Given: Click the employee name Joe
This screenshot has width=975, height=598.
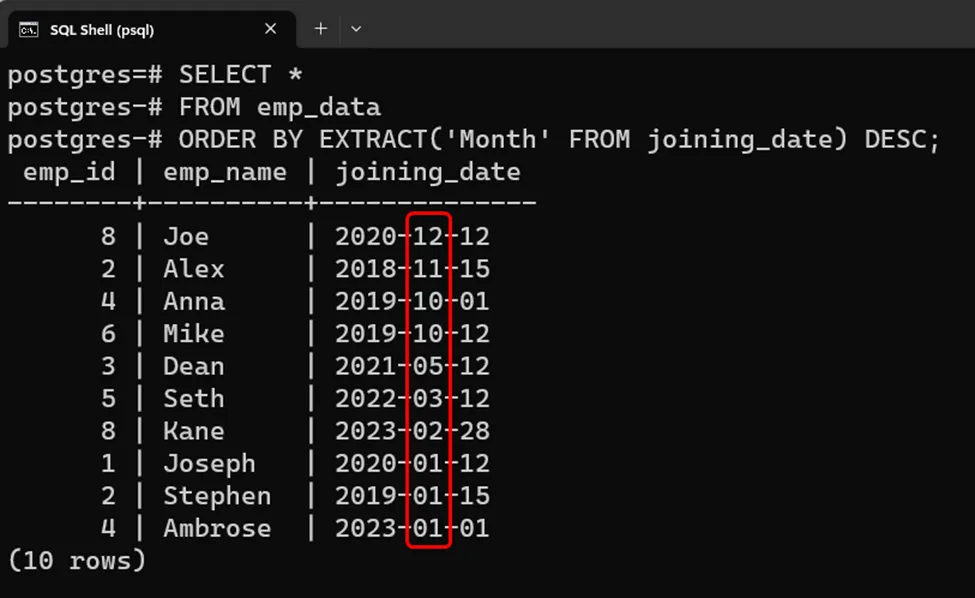Looking at the screenshot, I should (186, 237).
